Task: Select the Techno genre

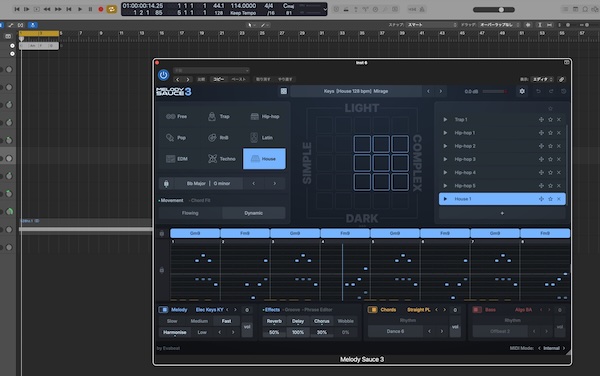Action: pyautogui.click(x=222, y=158)
